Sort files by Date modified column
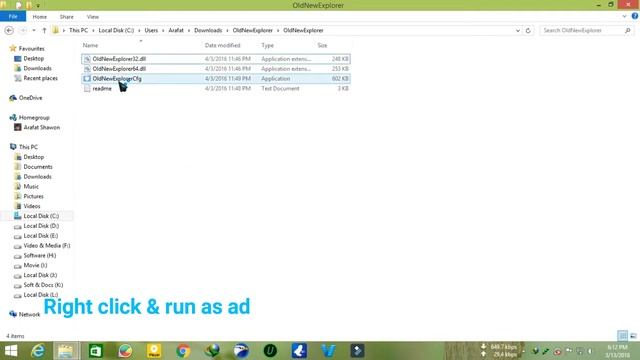The image size is (640, 360). [222, 45]
